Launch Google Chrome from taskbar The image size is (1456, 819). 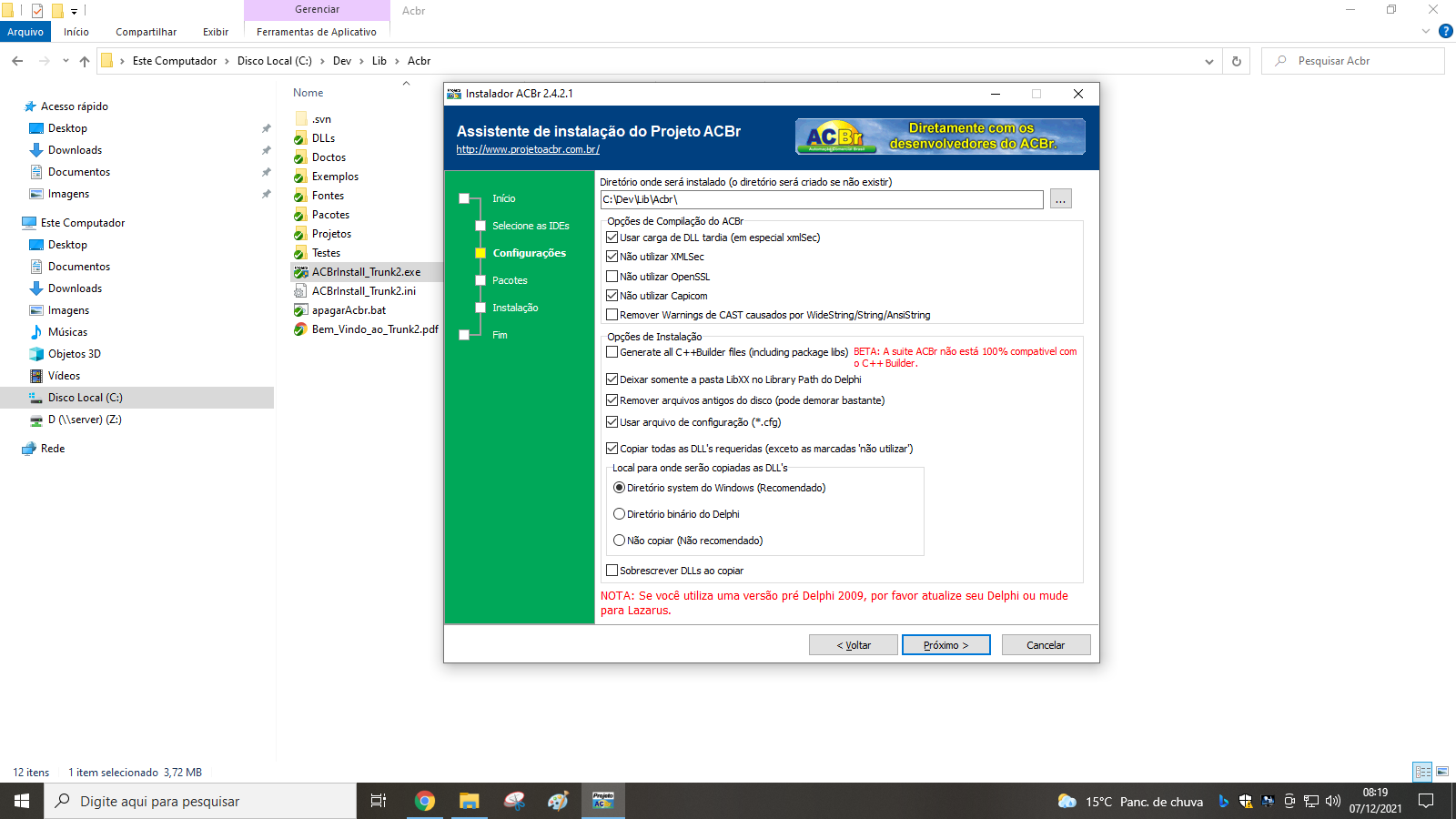tap(424, 801)
